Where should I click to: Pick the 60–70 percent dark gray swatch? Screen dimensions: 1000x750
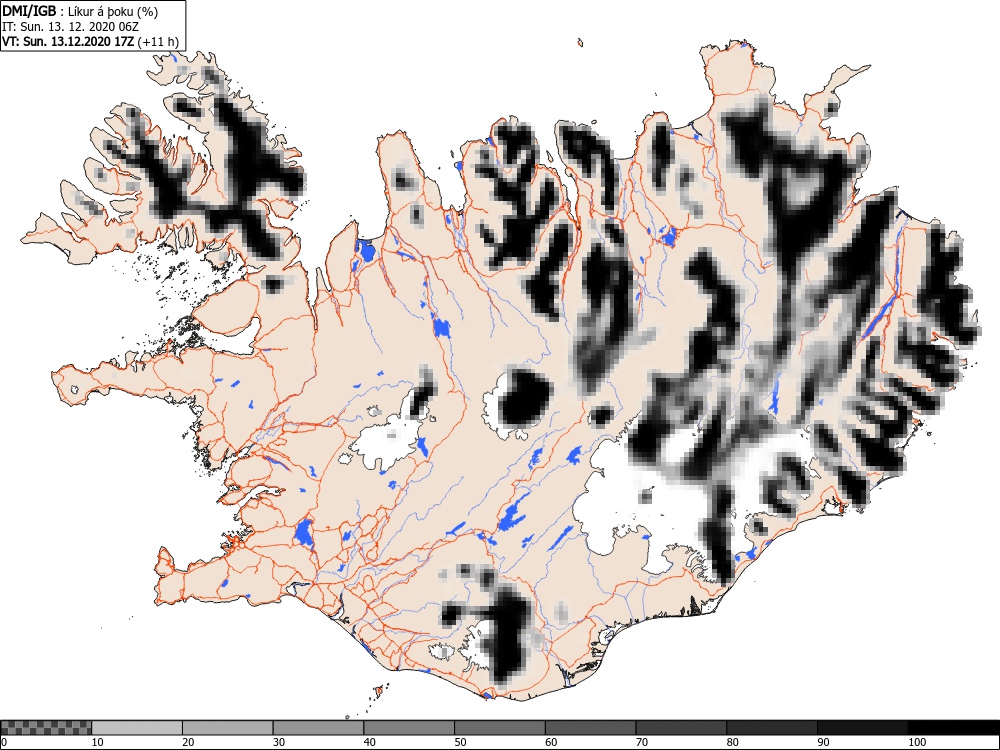pyautogui.click(x=591, y=728)
